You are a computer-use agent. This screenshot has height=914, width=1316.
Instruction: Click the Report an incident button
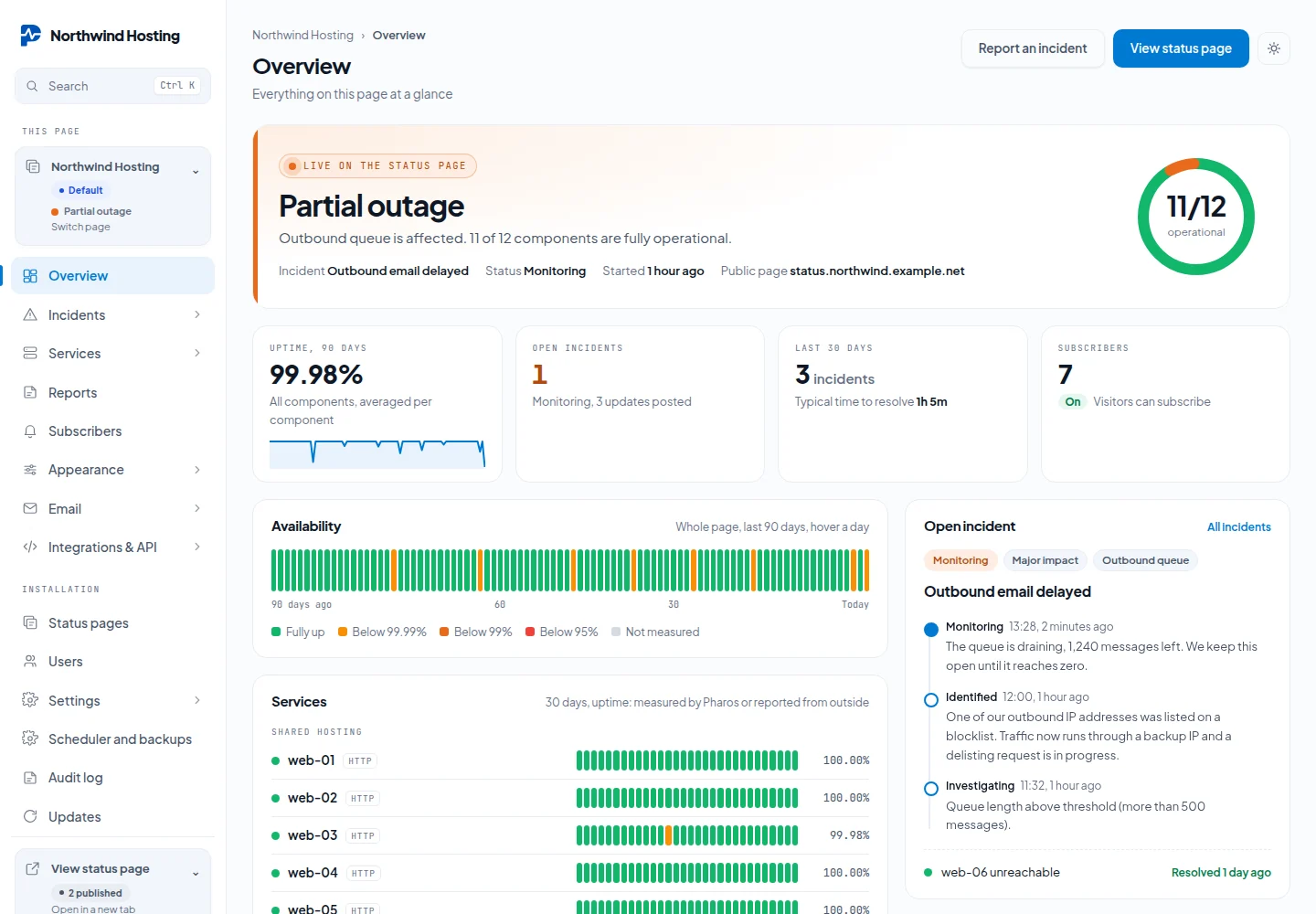[1033, 48]
